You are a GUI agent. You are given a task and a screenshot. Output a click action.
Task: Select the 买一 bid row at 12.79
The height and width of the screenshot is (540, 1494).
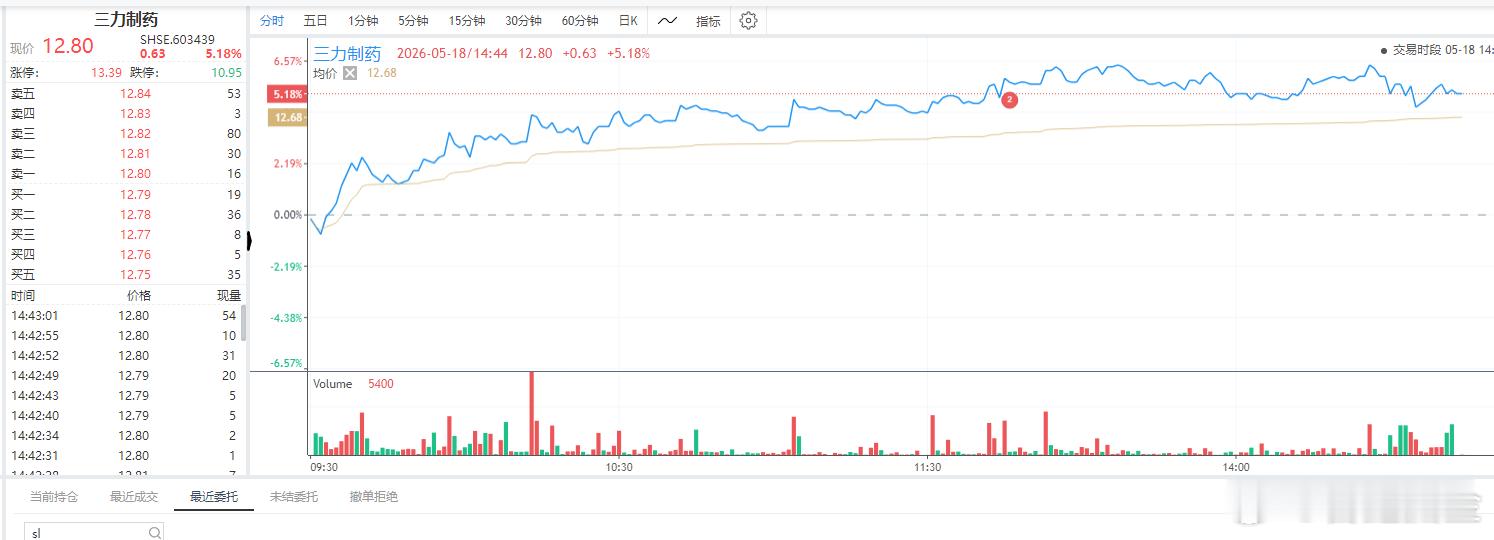coord(126,194)
